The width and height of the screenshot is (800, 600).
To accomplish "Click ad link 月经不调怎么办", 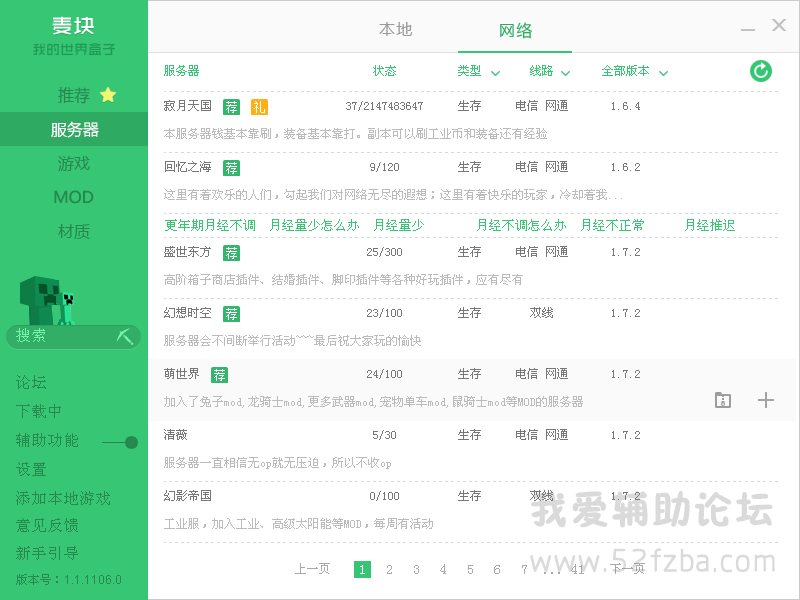I will (521, 226).
